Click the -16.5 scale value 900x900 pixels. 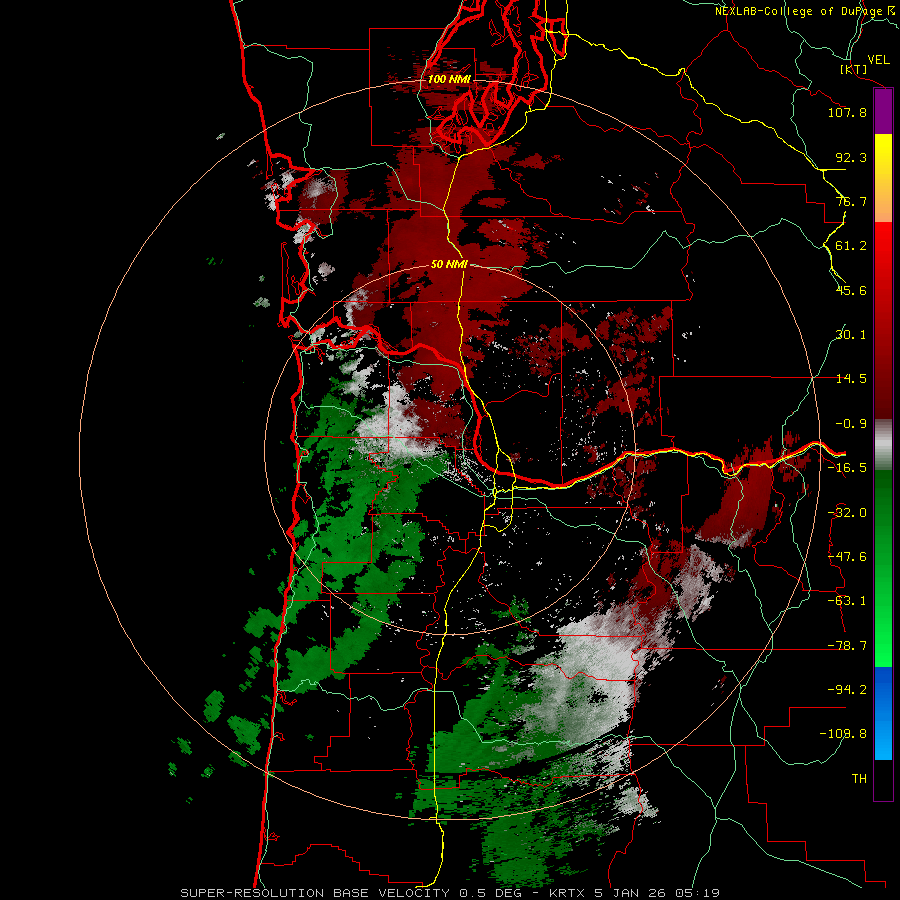pyautogui.click(x=847, y=468)
